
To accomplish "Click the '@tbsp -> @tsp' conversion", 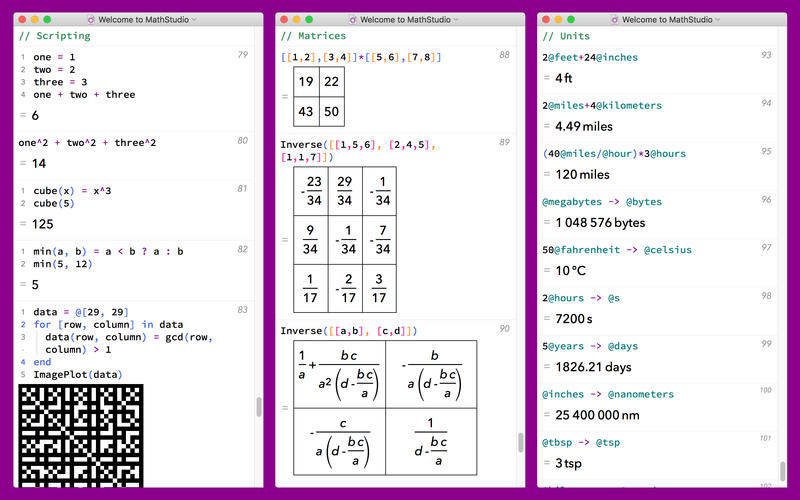I will [x=581, y=443].
